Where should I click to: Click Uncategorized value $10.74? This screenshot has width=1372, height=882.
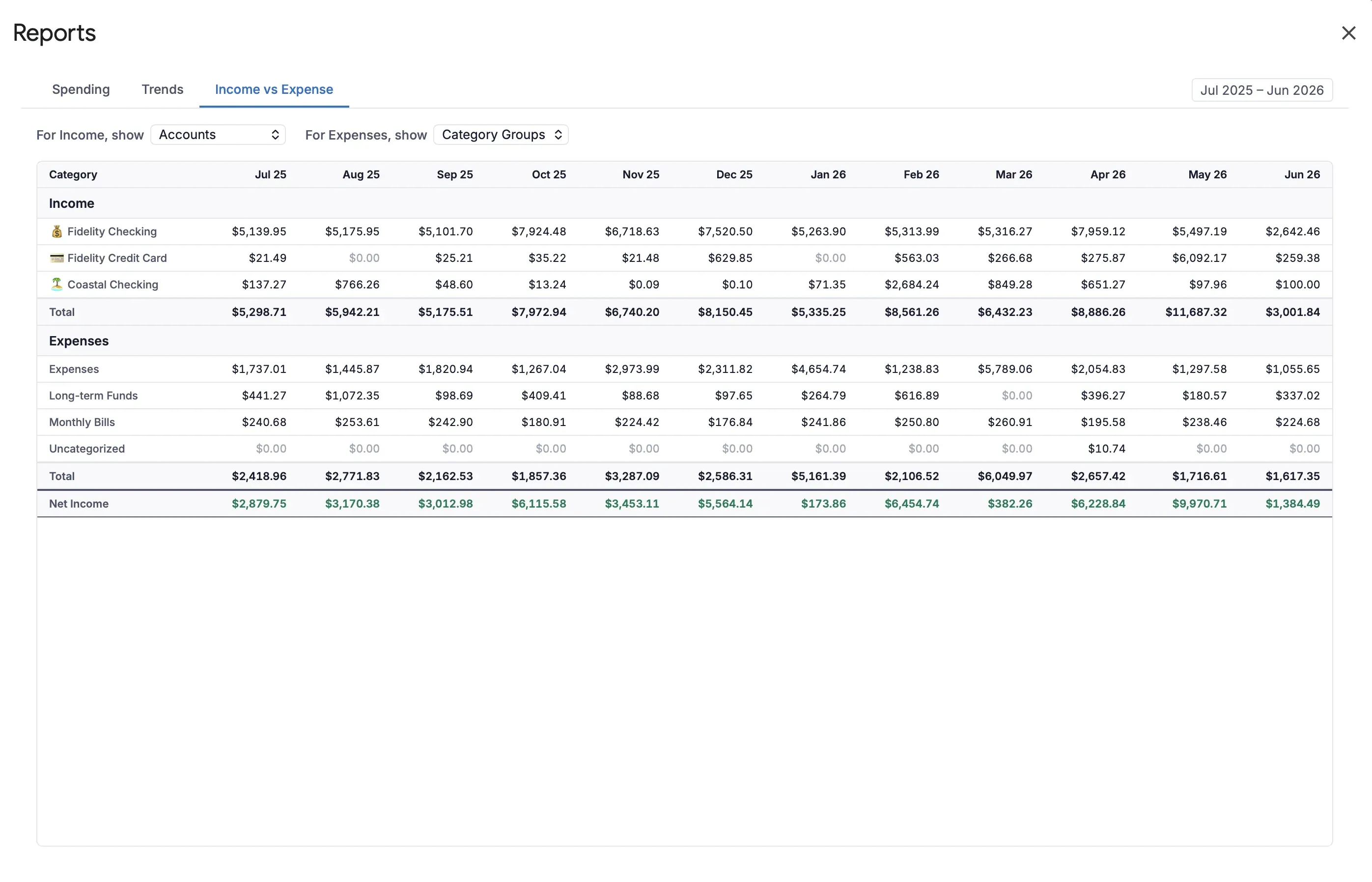[1106, 449]
